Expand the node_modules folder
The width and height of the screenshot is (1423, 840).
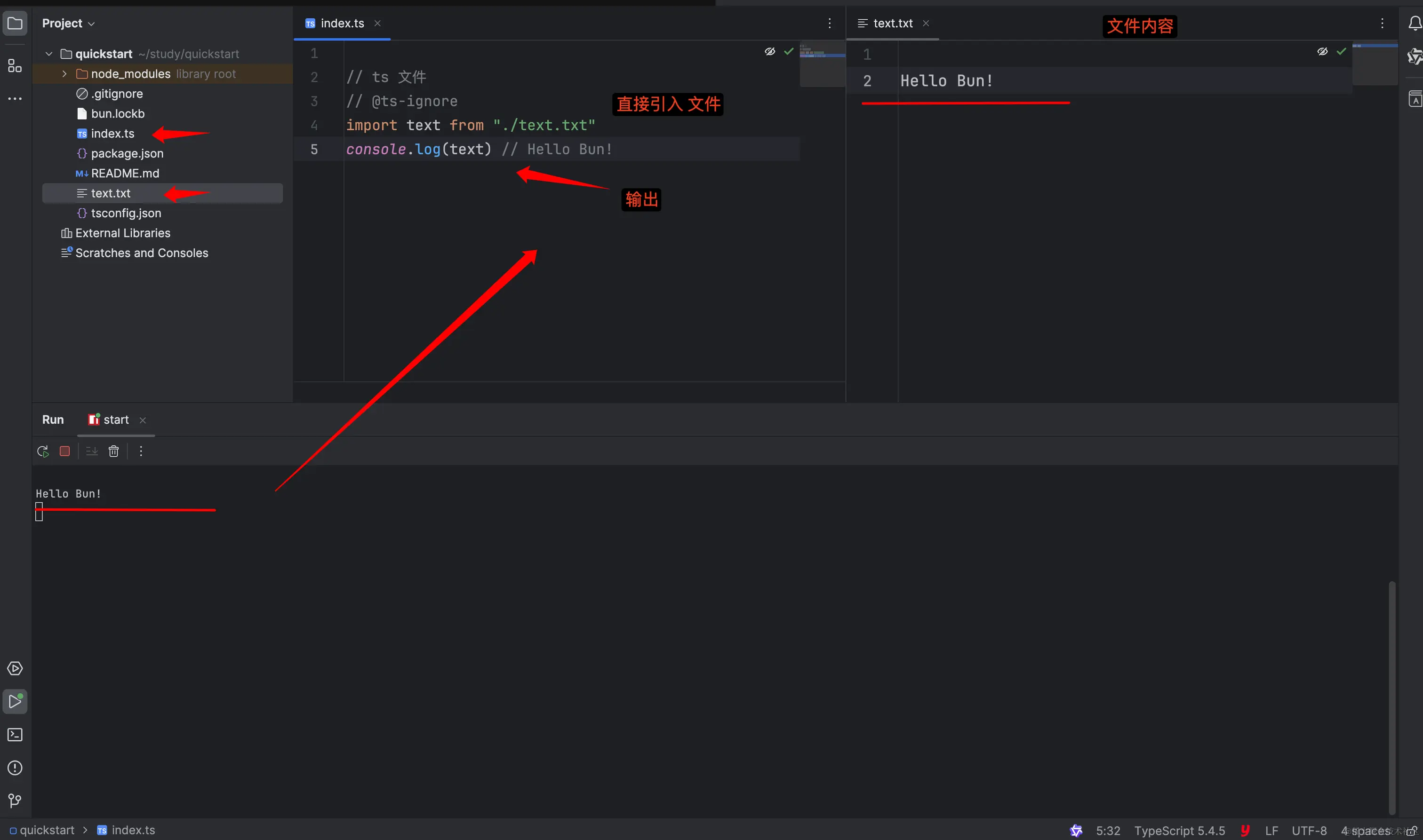pos(64,74)
